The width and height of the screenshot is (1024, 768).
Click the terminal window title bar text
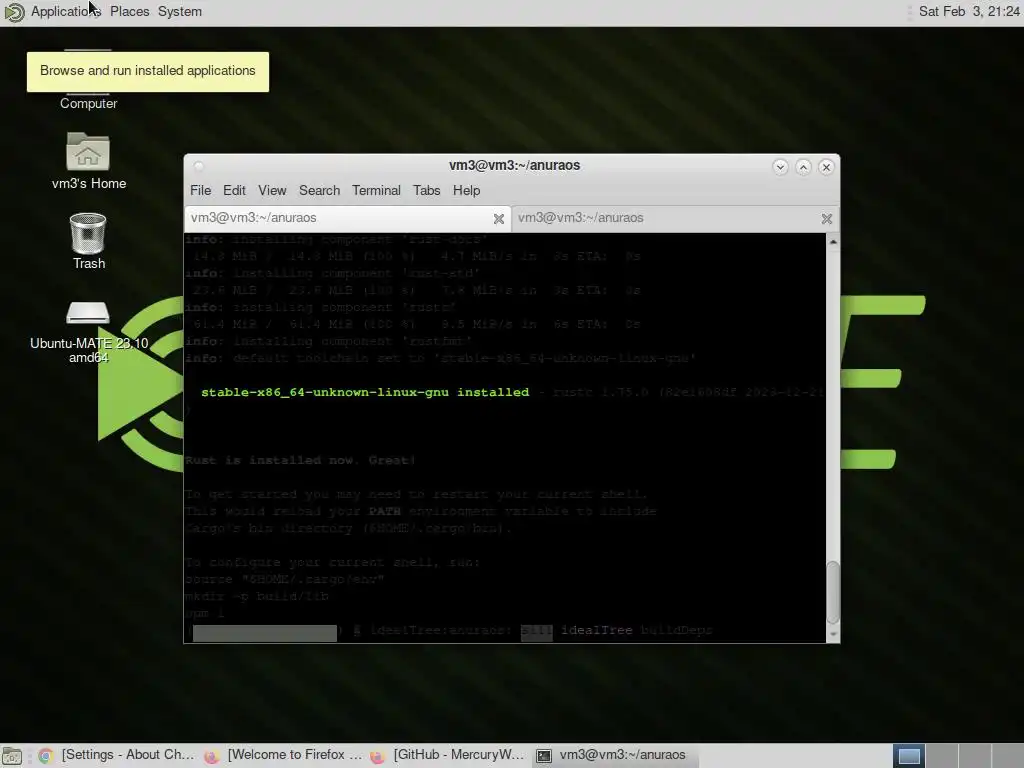click(x=515, y=165)
